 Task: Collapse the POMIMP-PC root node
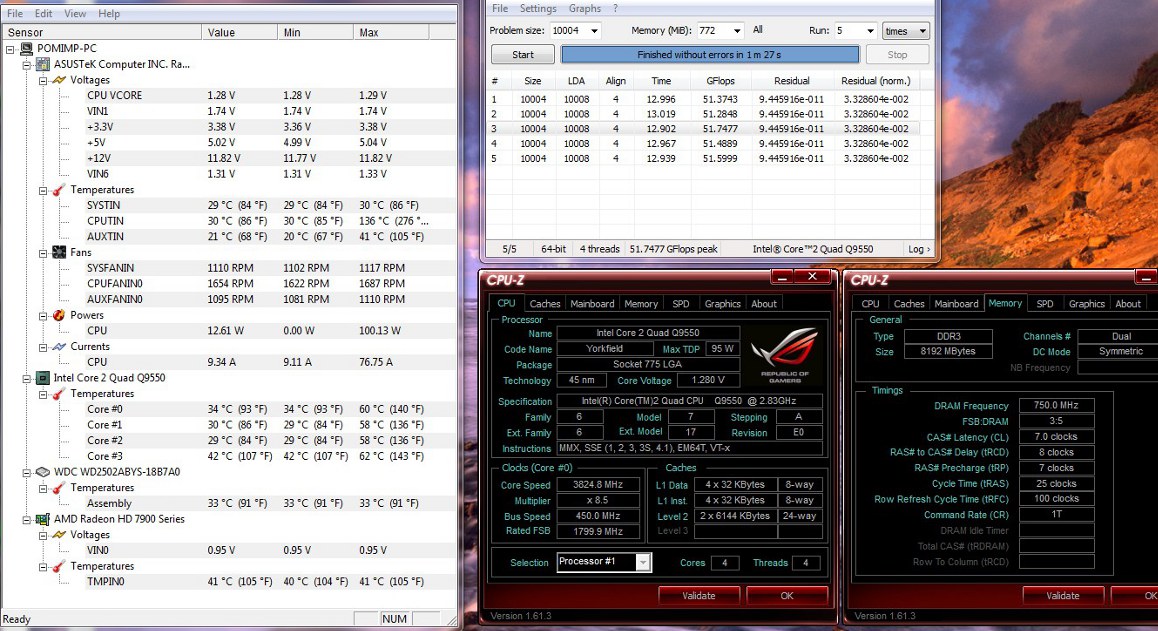[11, 49]
